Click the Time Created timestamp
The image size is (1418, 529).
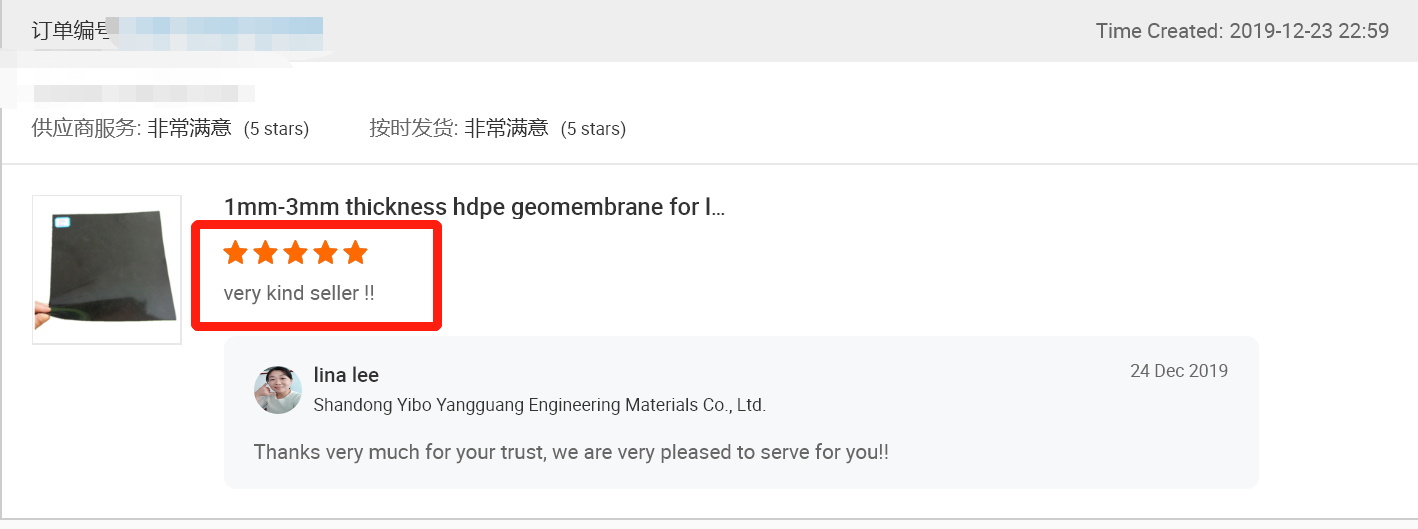[1242, 31]
